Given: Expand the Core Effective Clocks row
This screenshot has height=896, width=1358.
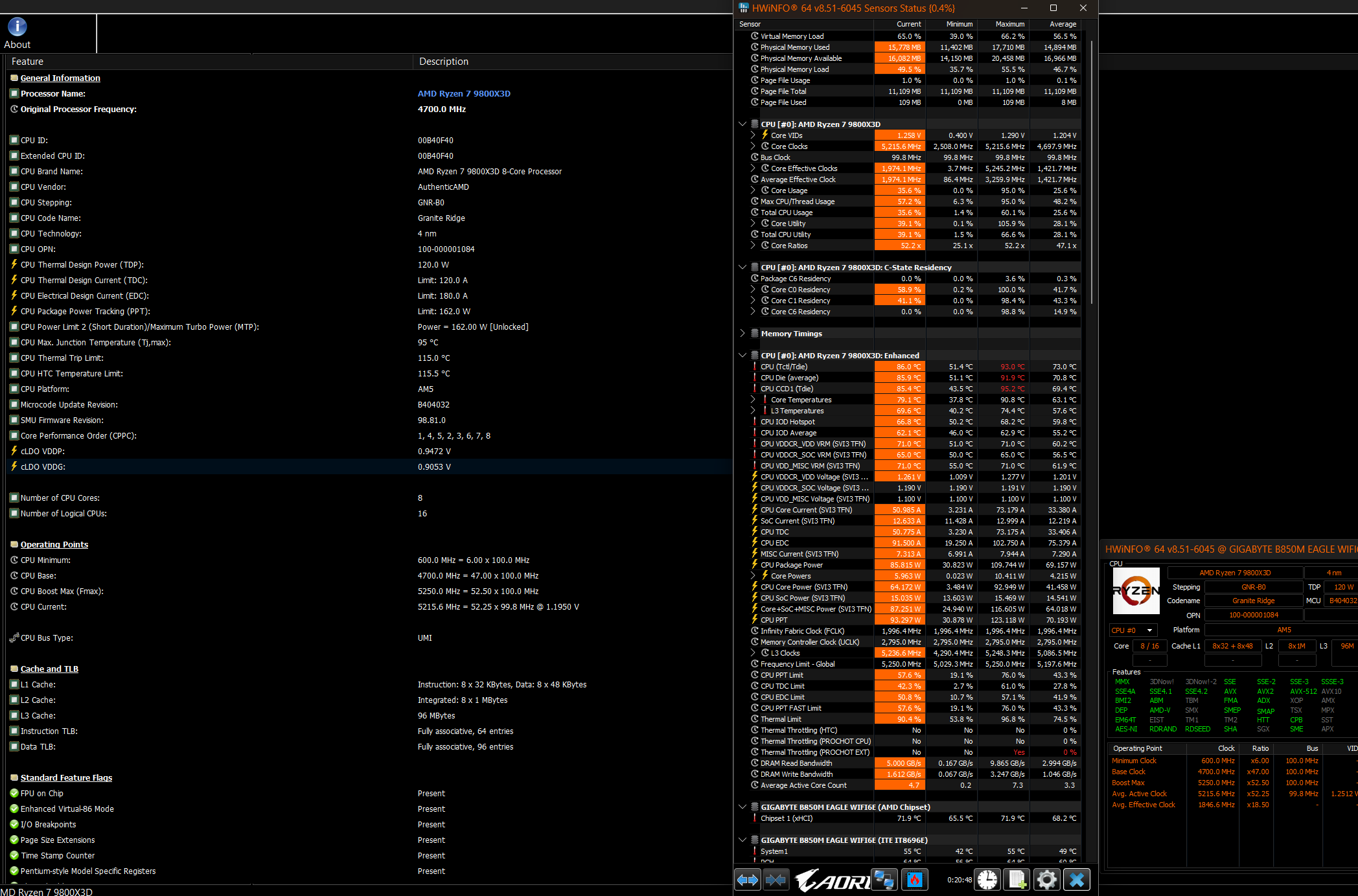Looking at the screenshot, I should (753, 168).
